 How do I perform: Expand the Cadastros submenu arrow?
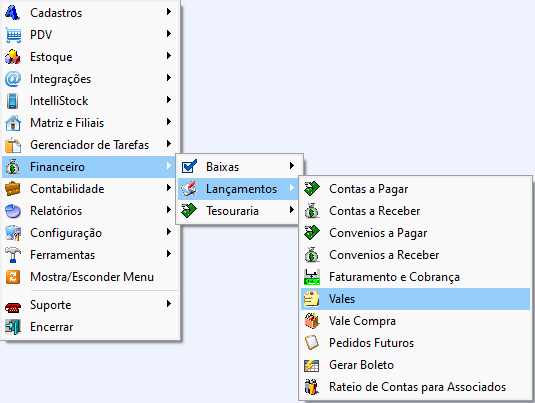click(x=169, y=12)
